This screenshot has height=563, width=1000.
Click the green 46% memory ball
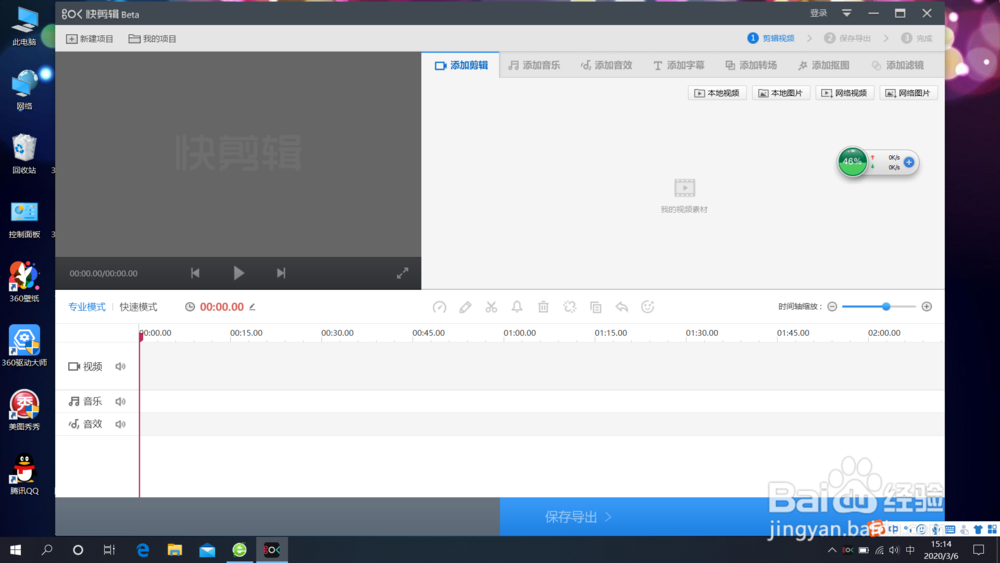[x=852, y=162]
